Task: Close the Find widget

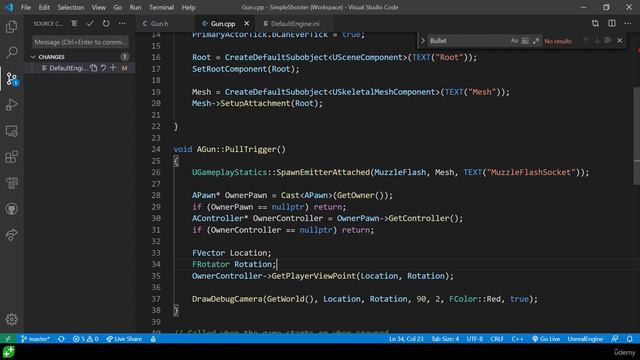Action: point(620,41)
